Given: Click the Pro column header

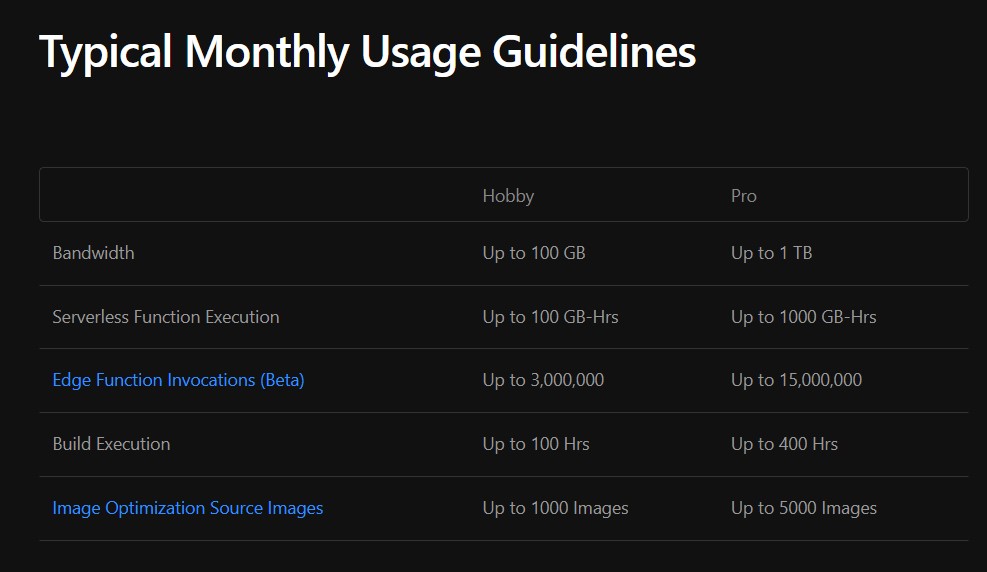Looking at the screenshot, I should (743, 196).
